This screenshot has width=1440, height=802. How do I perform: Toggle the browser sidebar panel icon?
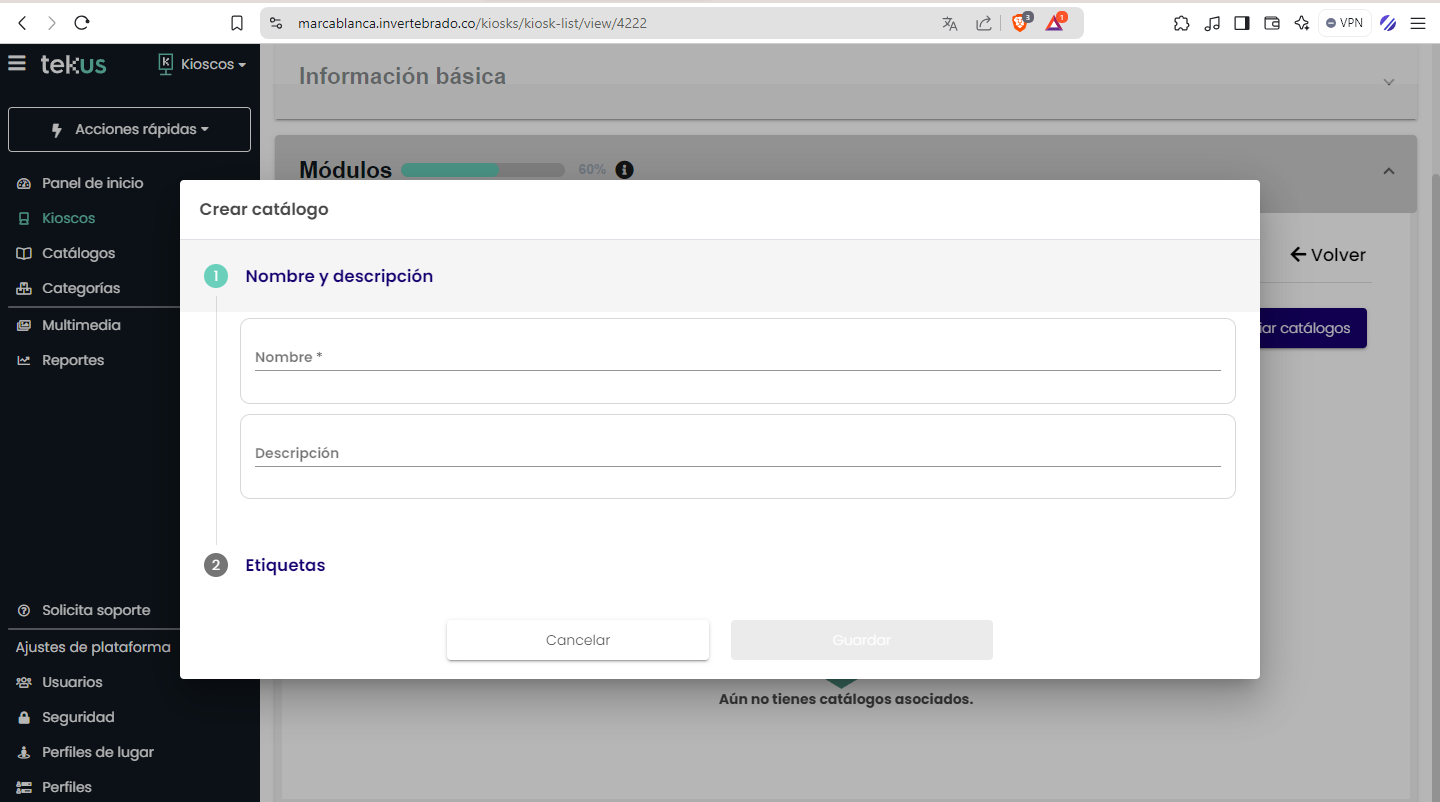[x=1242, y=23]
